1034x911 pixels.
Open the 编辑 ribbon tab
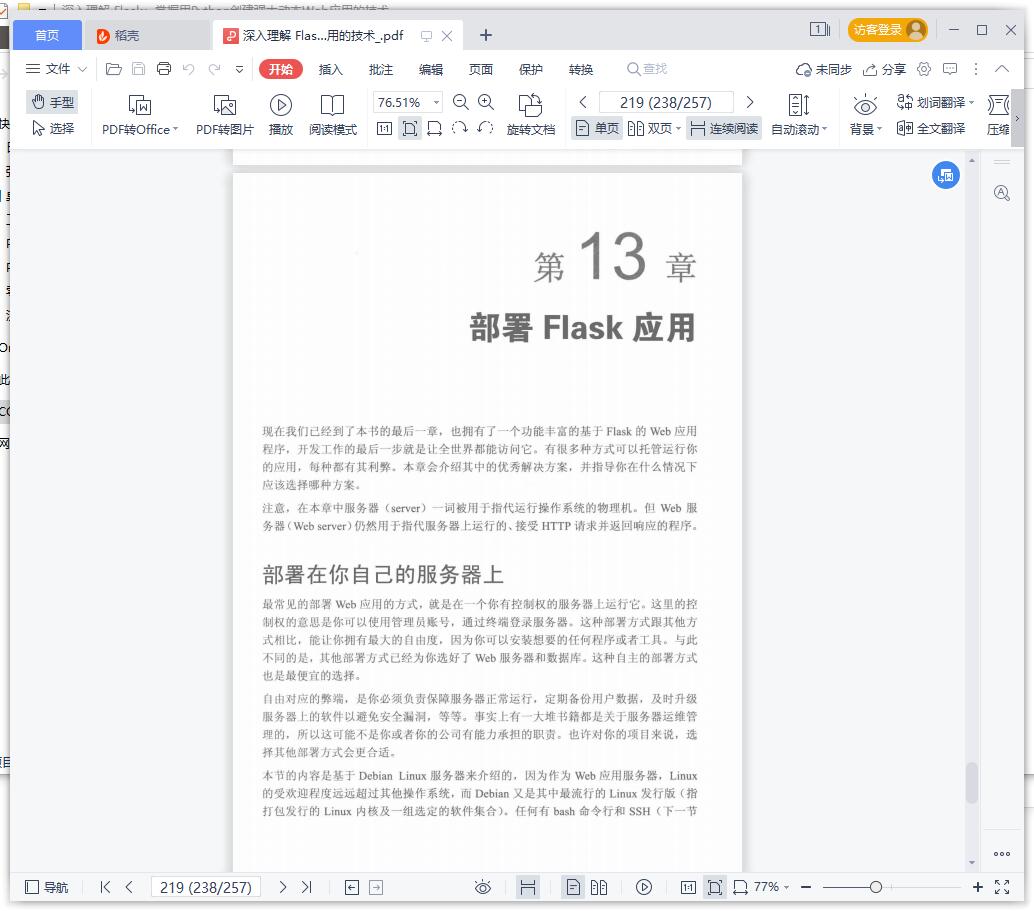point(431,69)
